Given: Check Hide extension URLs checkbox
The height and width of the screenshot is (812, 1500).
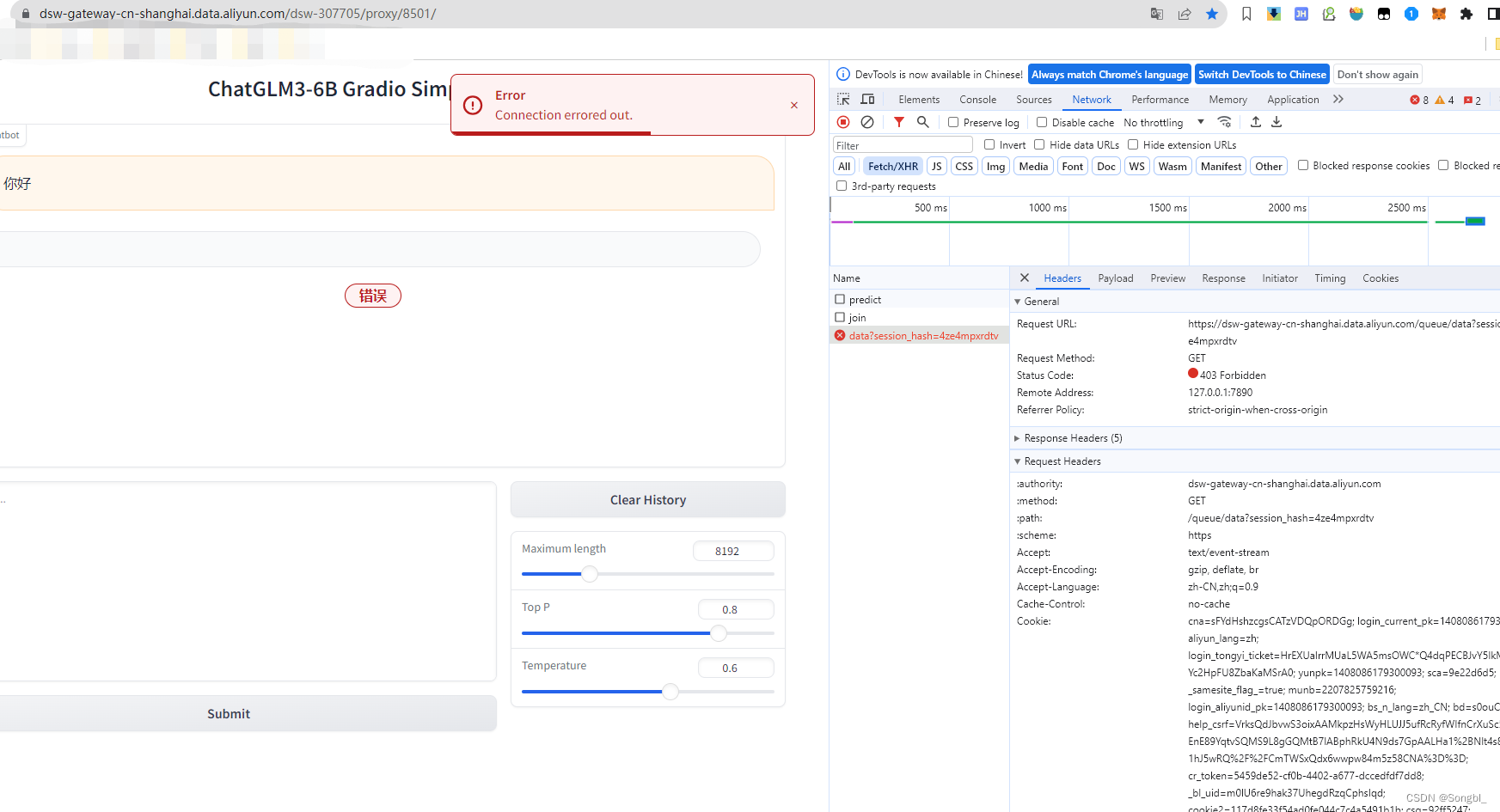Looking at the screenshot, I should 1133,144.
